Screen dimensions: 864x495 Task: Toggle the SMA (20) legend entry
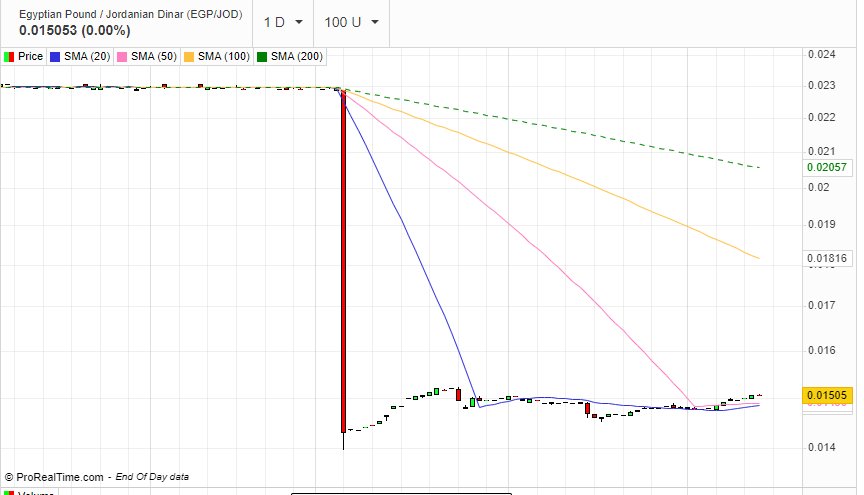[x=80, y=56]
